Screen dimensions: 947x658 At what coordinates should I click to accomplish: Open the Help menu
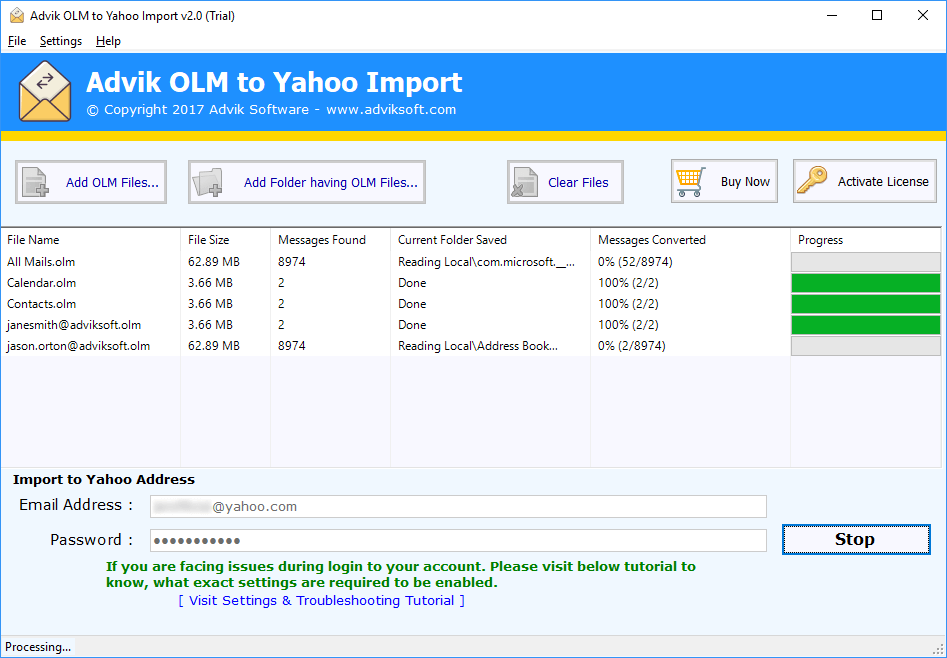108,41
